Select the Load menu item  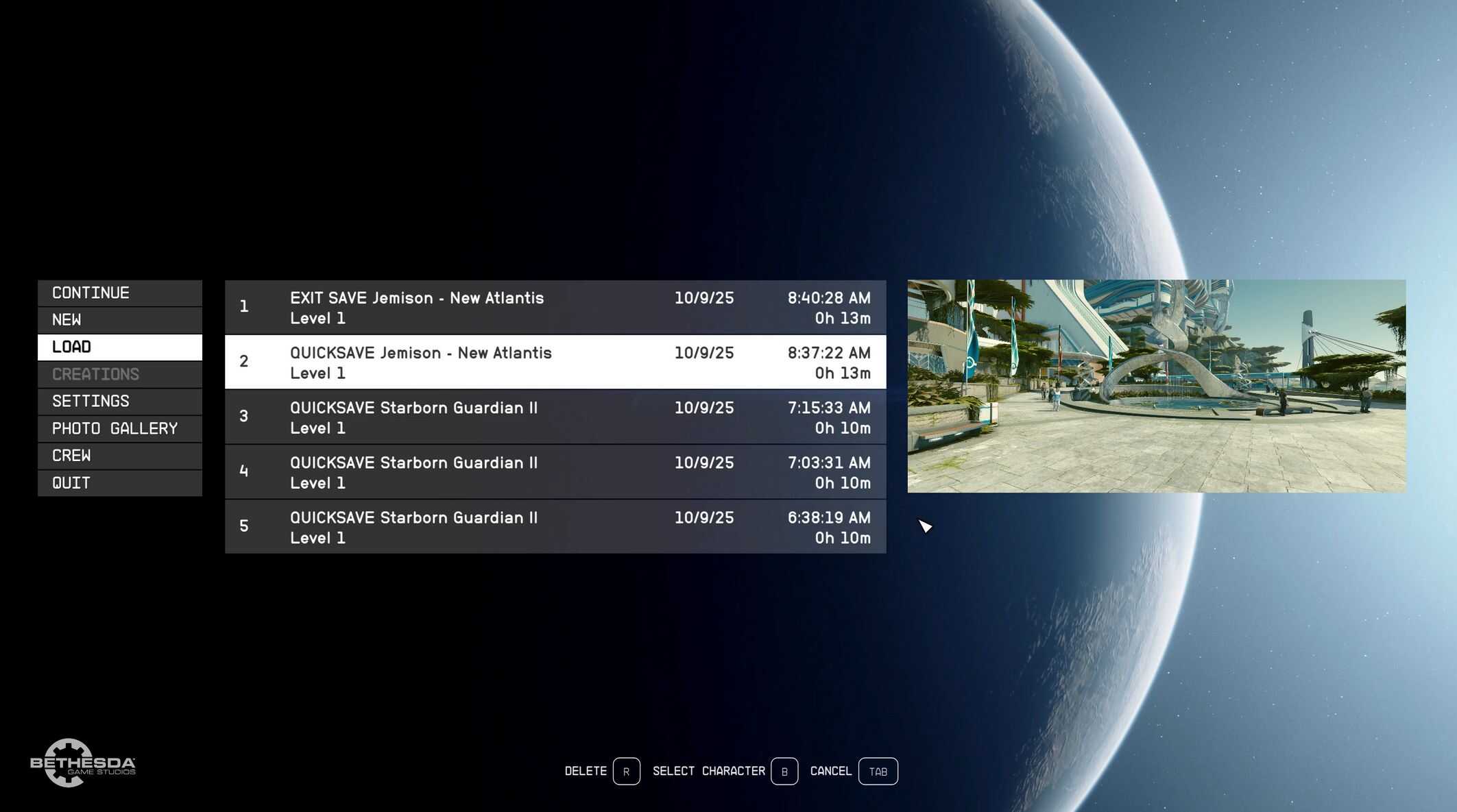(x=119, y=347)
